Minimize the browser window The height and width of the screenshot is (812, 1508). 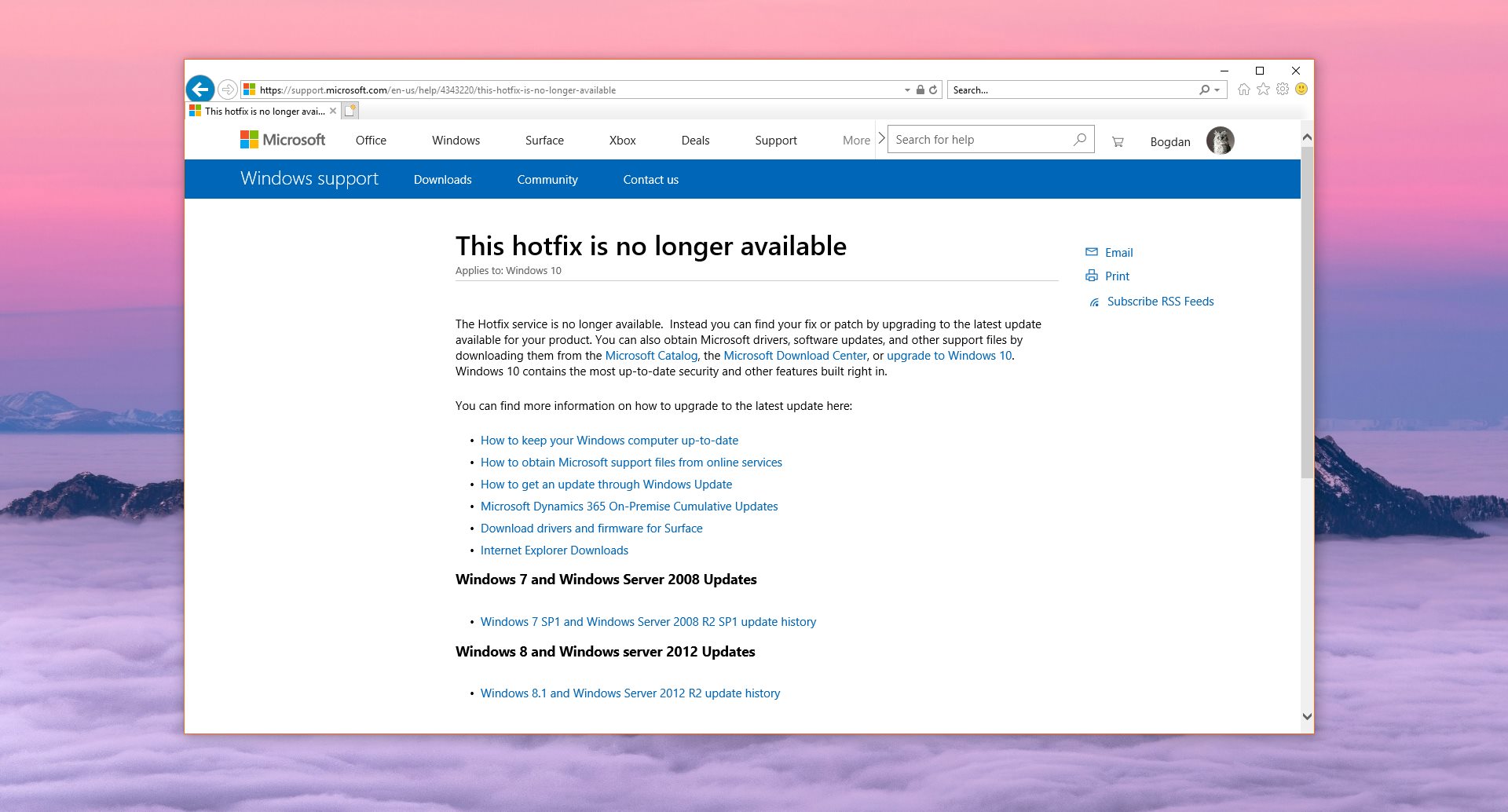pyautogui.click(x=1224, y=71)
